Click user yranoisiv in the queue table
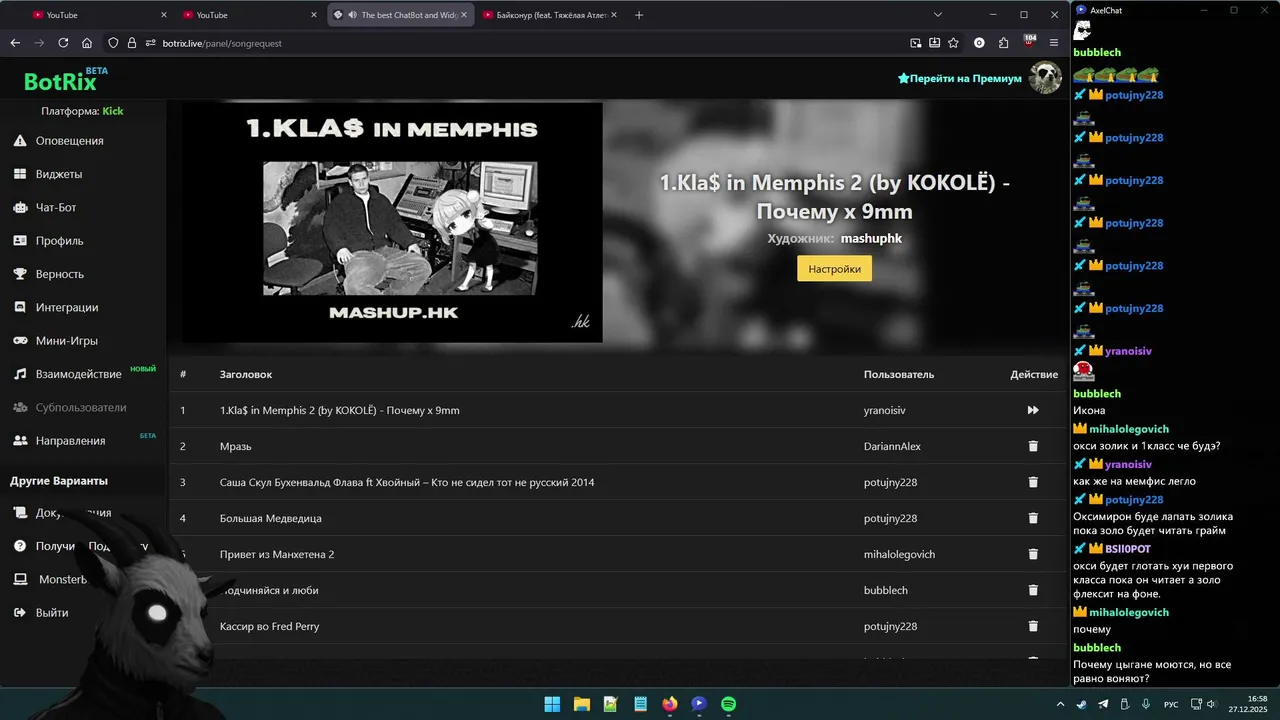This screenshot has height=720, width=1280. click(x=885, y=410)
